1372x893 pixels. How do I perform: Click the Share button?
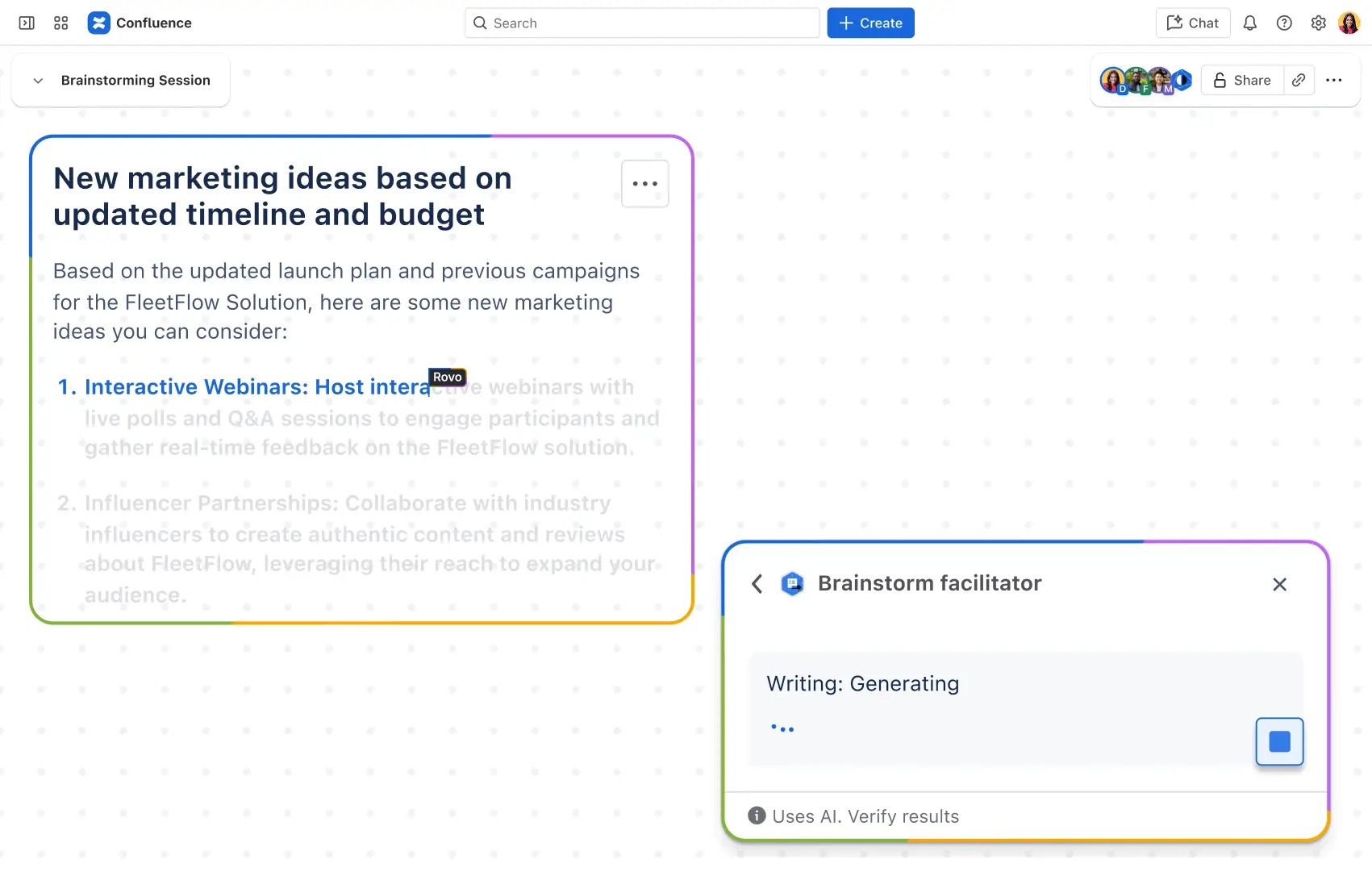[x=1242, y=80]
